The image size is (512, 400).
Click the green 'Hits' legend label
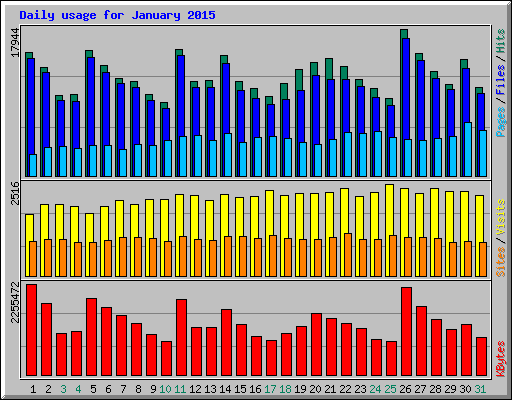501,41
